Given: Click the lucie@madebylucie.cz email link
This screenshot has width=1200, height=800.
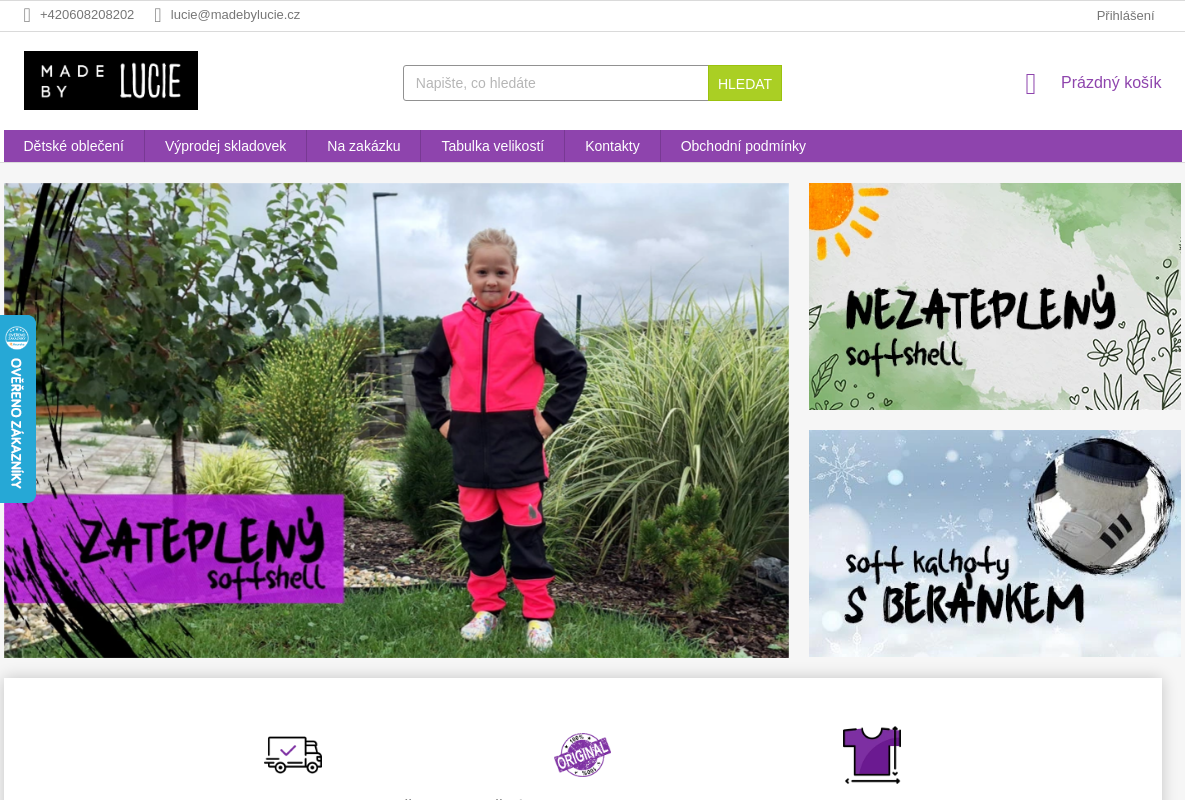Looking at the screenshot, I should pos(235,15).
